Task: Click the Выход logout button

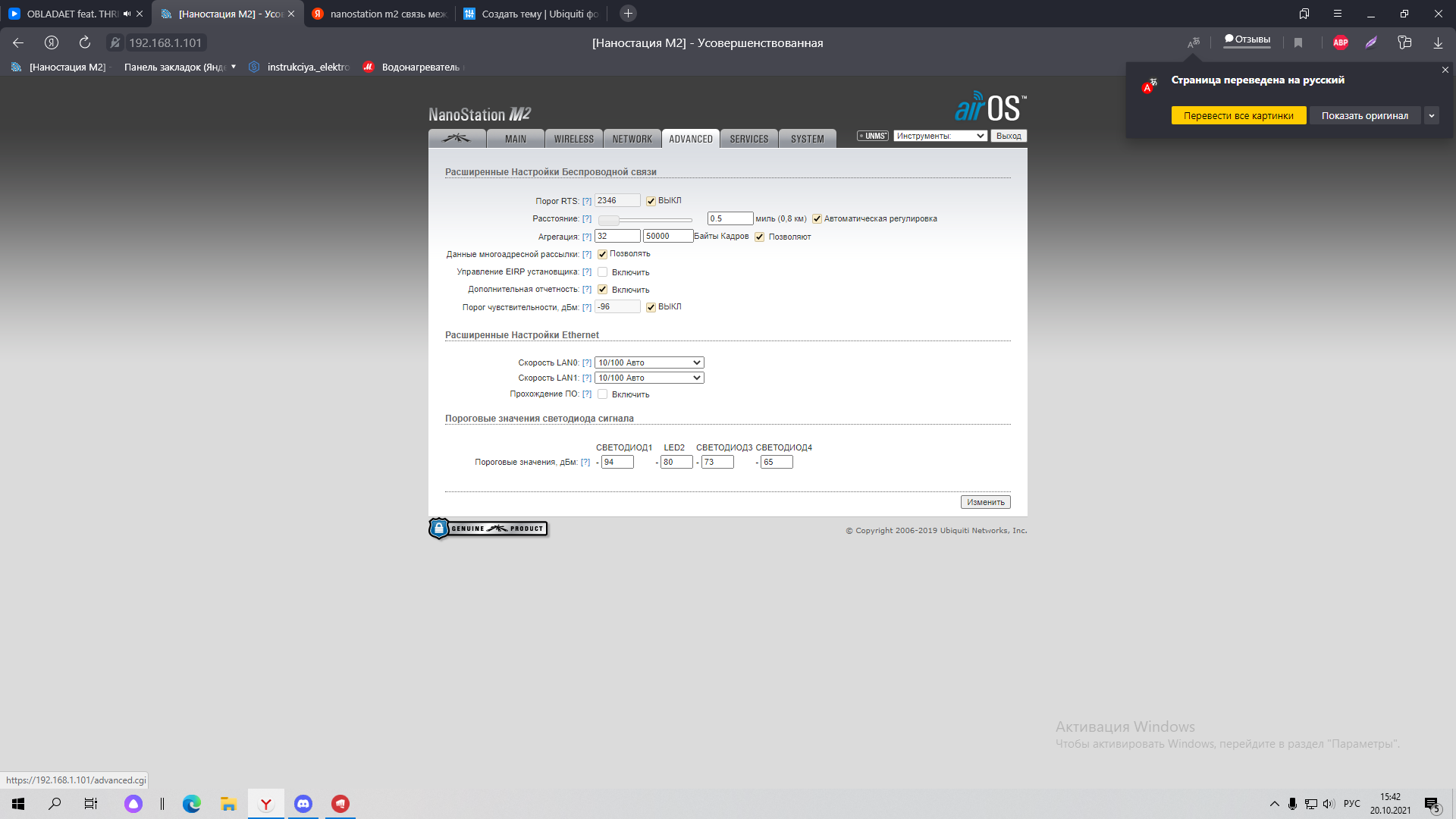Action: (x=1009, y=136)
